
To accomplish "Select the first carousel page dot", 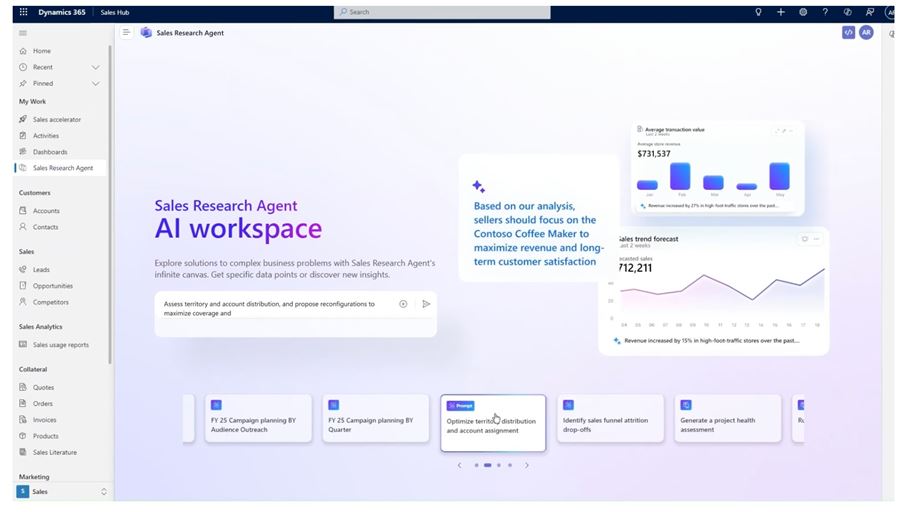I will coord(476,465).
